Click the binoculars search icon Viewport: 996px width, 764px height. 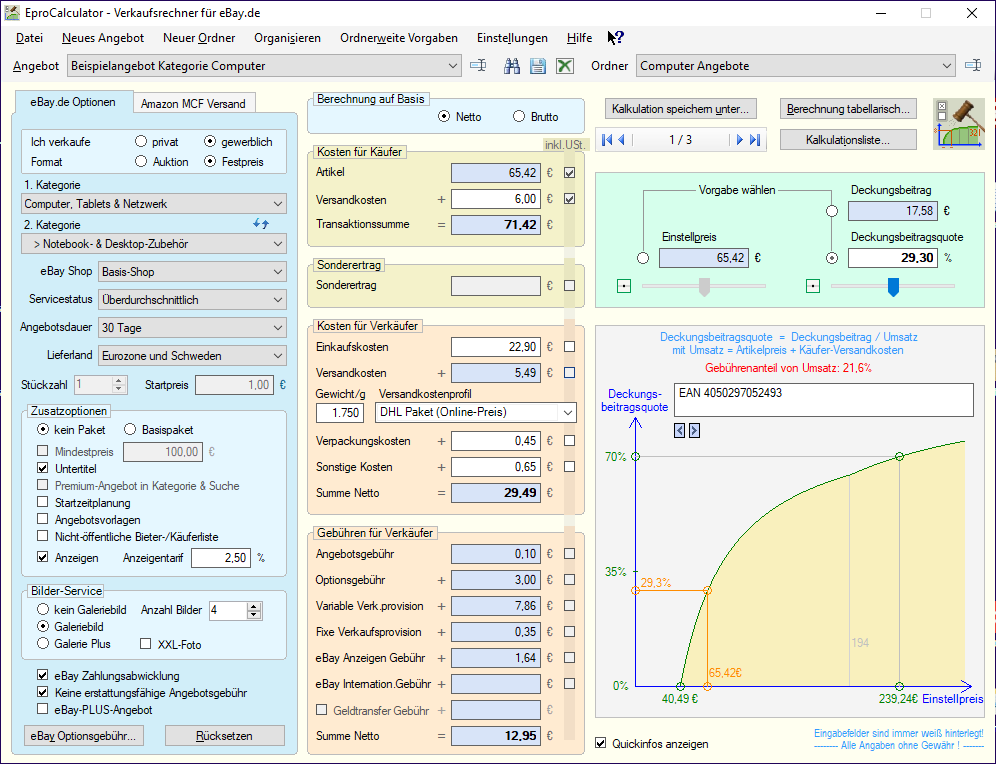pos(512,66)
